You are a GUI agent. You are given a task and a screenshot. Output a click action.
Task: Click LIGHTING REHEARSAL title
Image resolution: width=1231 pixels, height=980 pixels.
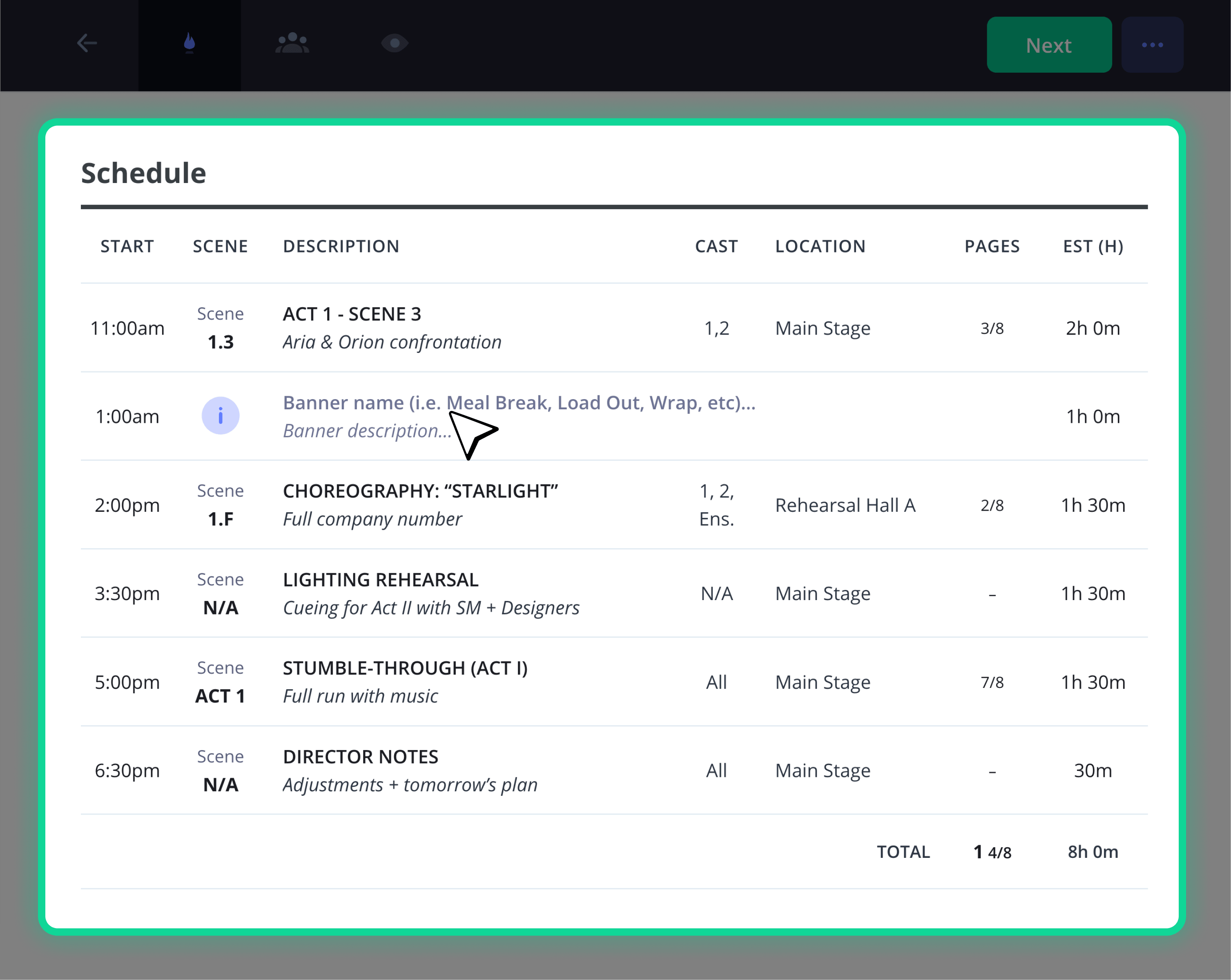pos(381,580)
